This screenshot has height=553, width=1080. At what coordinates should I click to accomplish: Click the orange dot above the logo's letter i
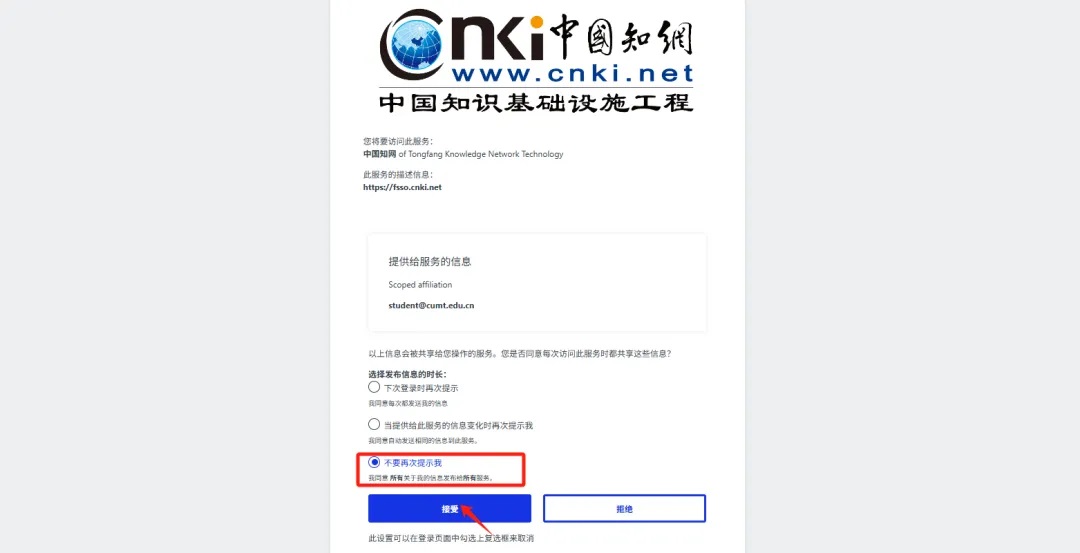pyautogui.click(x=536, y=23)
